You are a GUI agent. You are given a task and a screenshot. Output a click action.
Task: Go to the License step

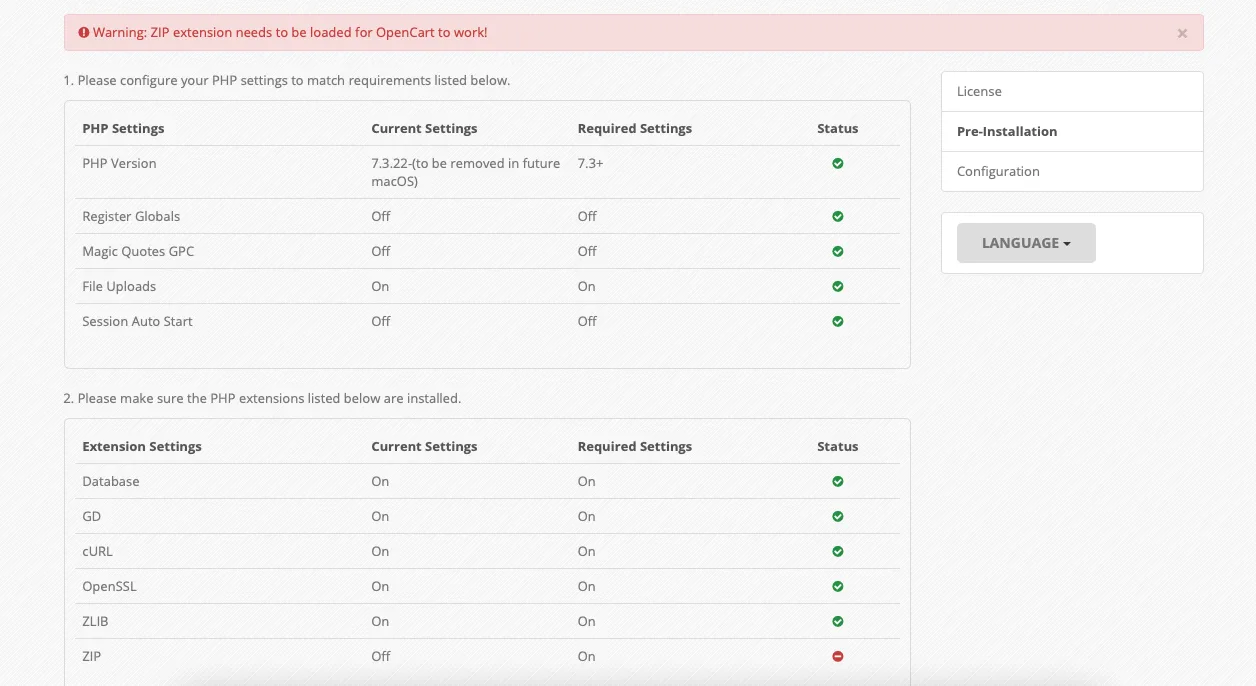(979, 91)
